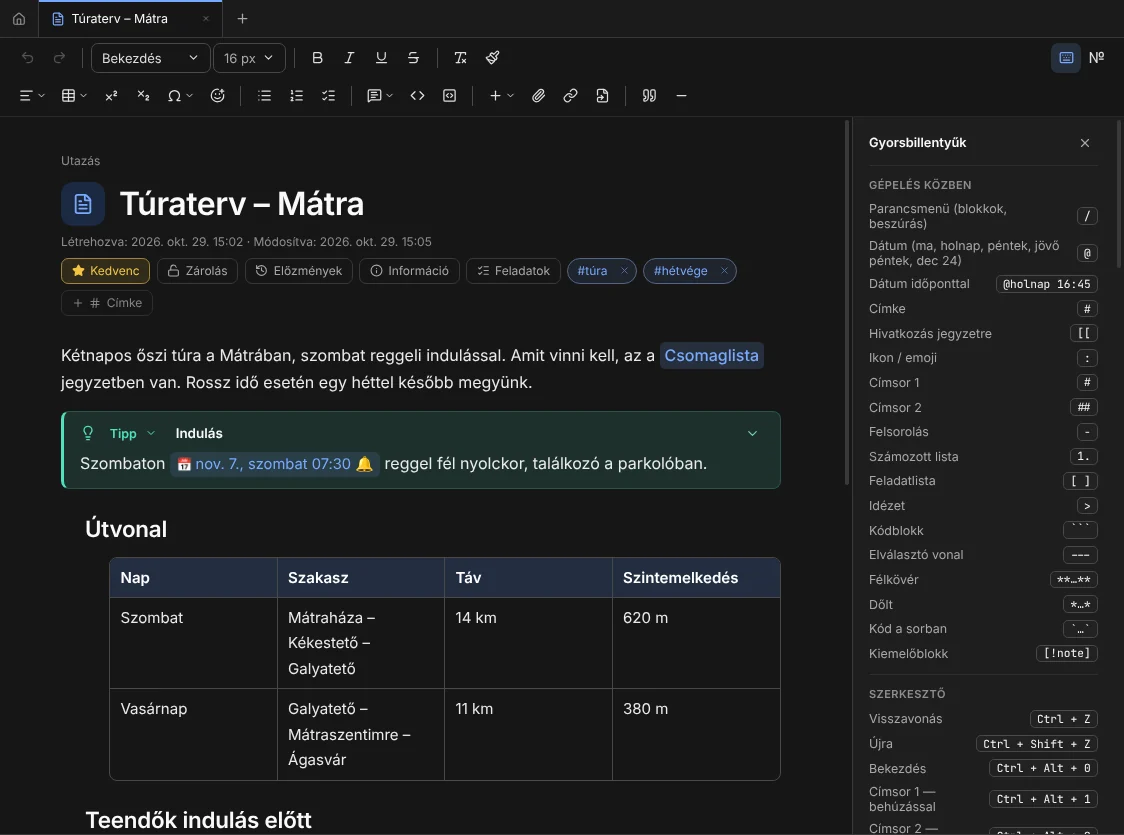Go to the home screen icon
The height and width of the screenshot is (835, 1124).
19,19
